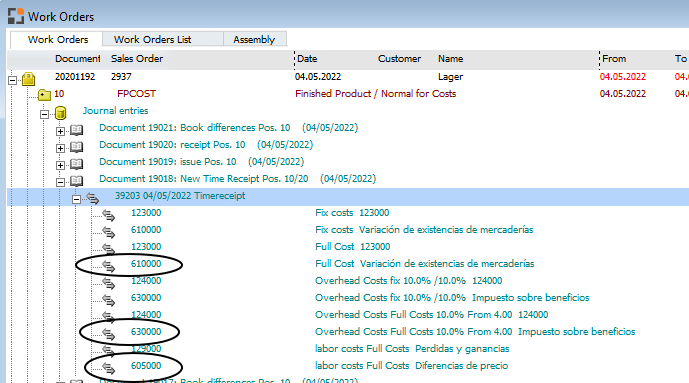Screen dimensions: 689x383
Task: Sort by the Date column header
Action: (x=307, y=59)
